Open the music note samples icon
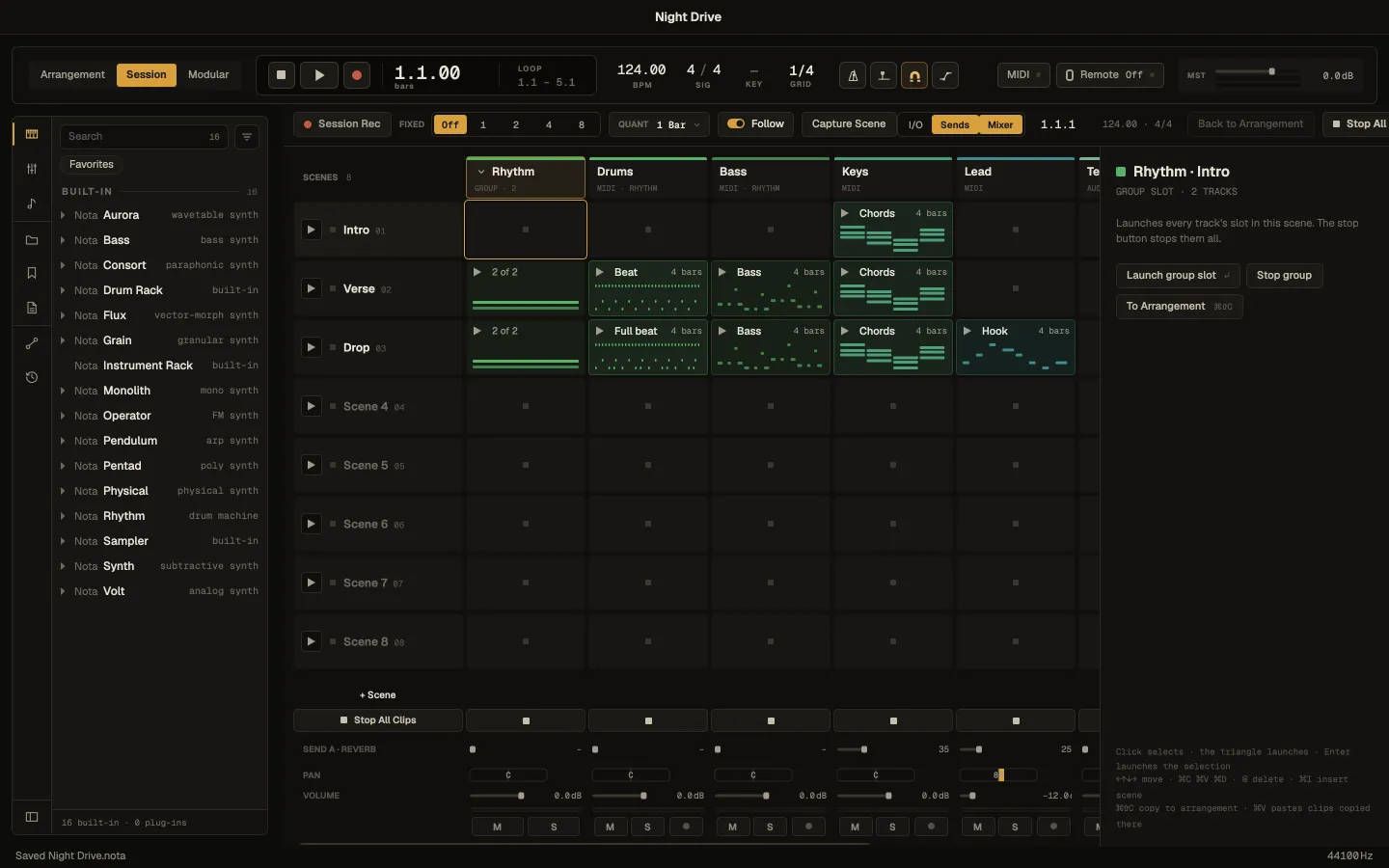The width and height of the screenshot is (1389, 868). 32,203
